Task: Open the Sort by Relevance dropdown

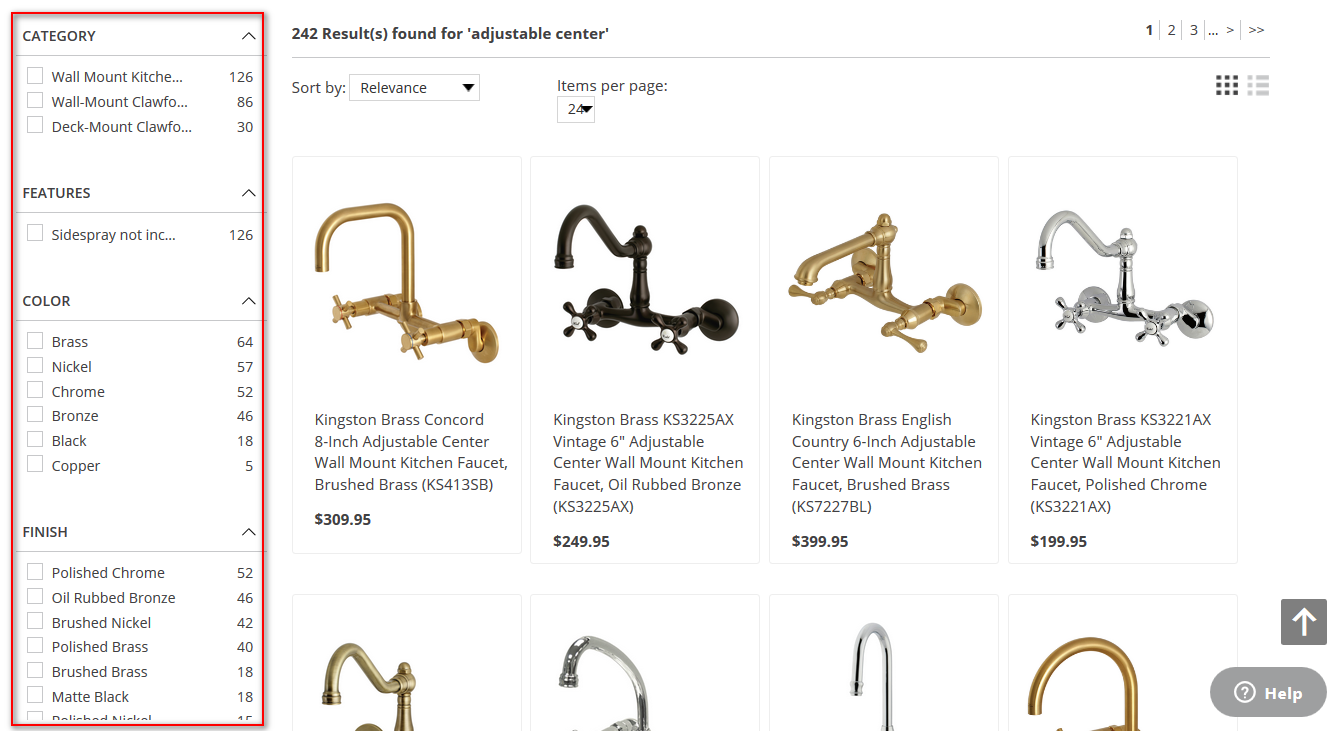Action: tap(414, 88)
